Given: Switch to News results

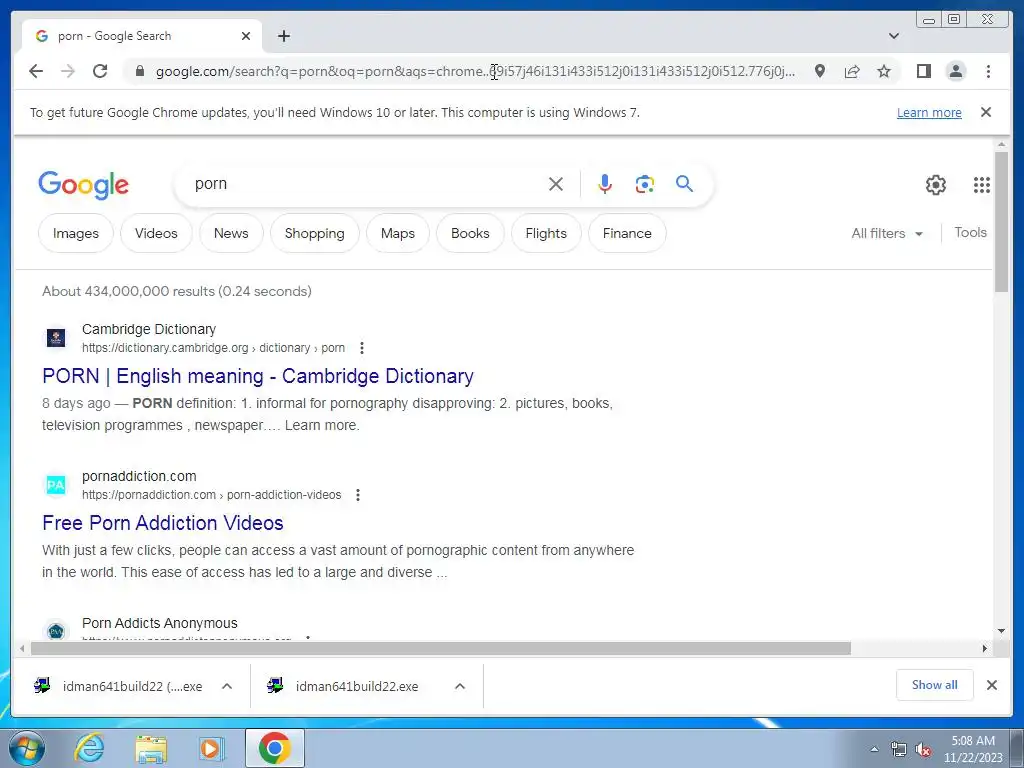Looking at the screenshot, I should click(x=231, y=233).
